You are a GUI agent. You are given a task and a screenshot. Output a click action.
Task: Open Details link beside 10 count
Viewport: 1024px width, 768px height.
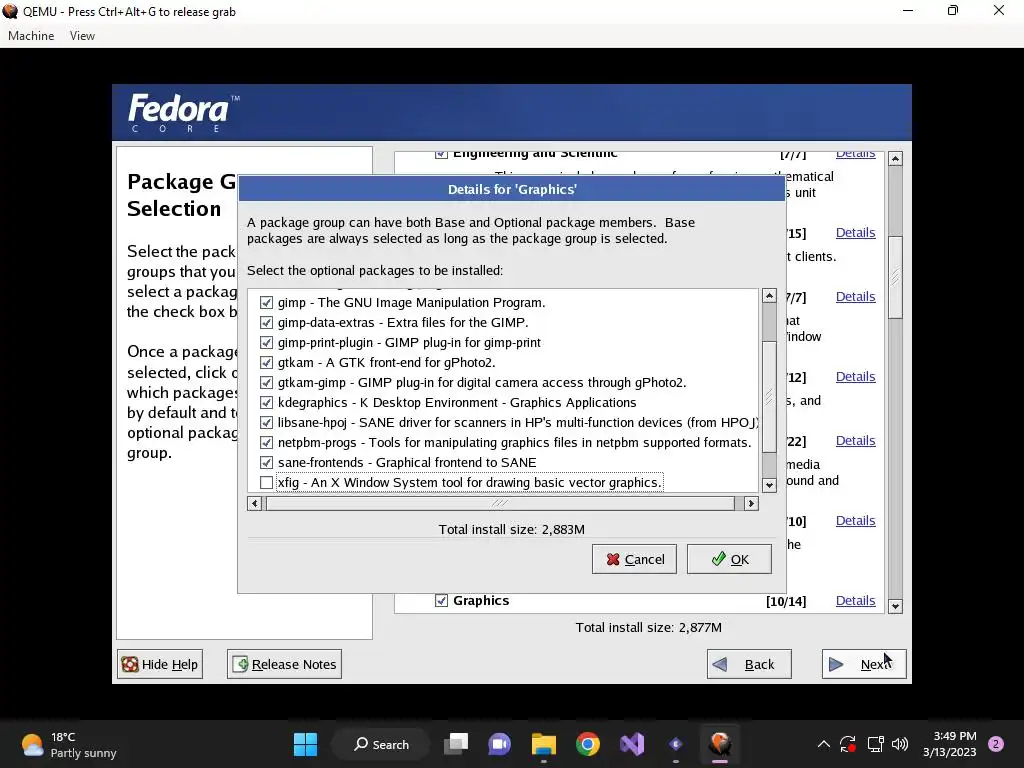point(856,520)
